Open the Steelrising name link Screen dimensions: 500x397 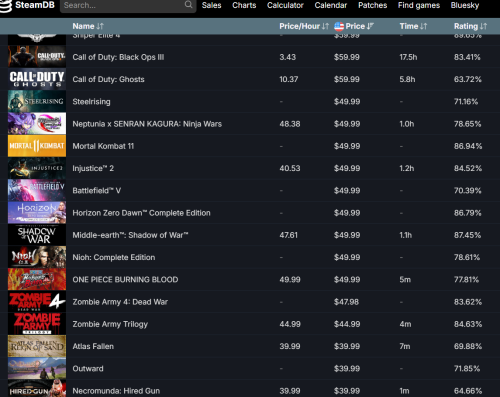tap(91, 102)
